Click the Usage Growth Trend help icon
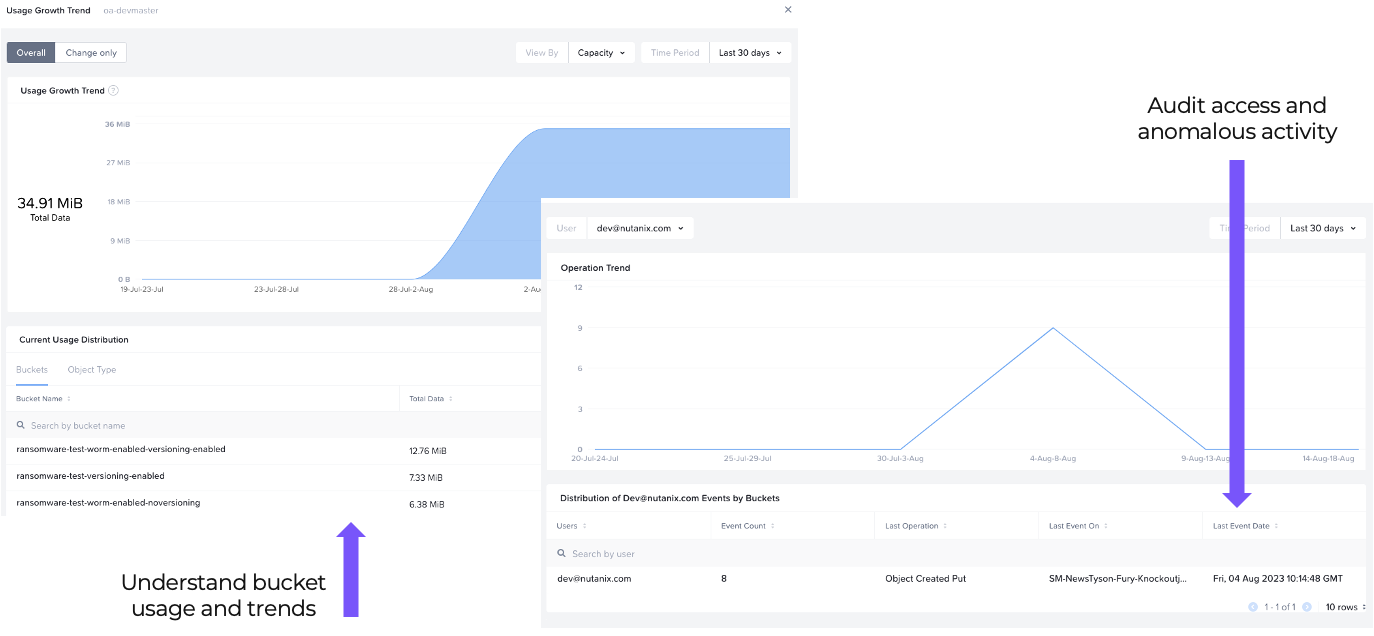Screen dimensions: 1374x636 pyautogui.click(x=114, y=91)
